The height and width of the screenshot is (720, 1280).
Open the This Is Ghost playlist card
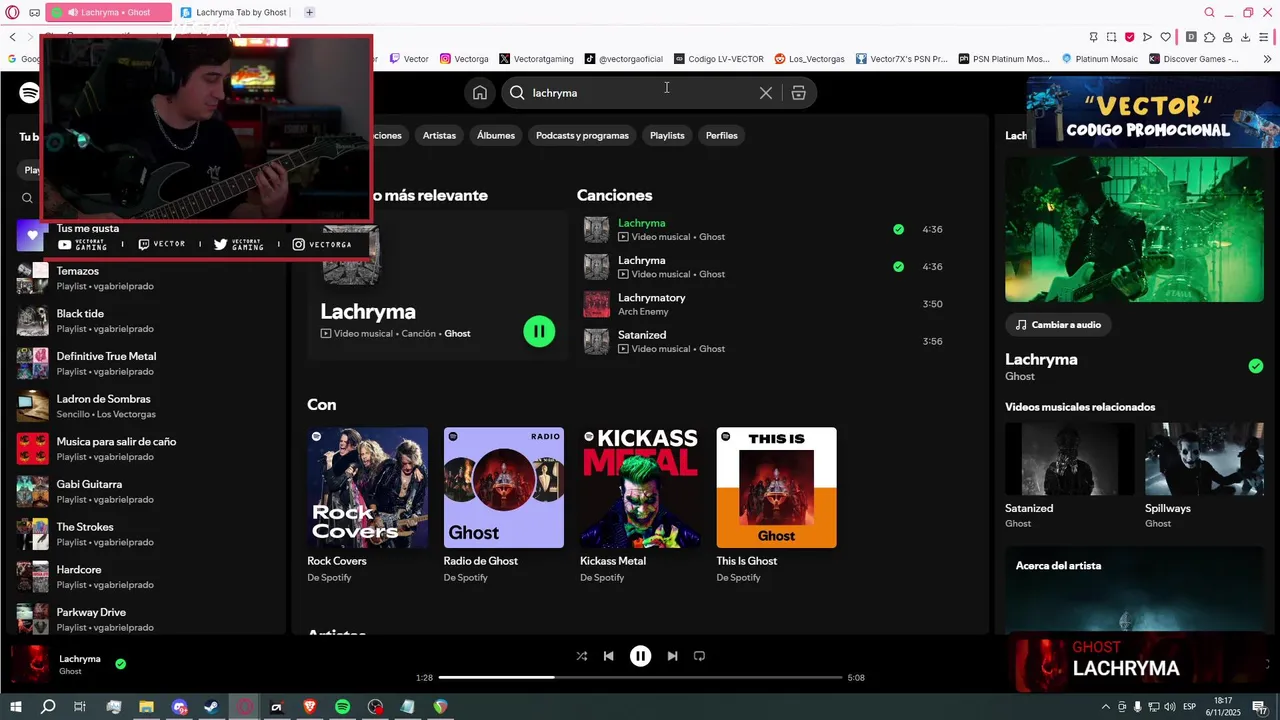click(x=777, y=506)
